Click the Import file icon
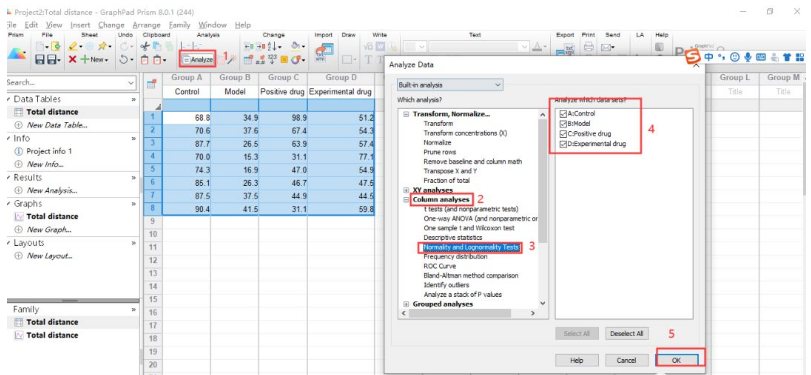This screenshot has width=811, height=375. [x=326, y=52]
